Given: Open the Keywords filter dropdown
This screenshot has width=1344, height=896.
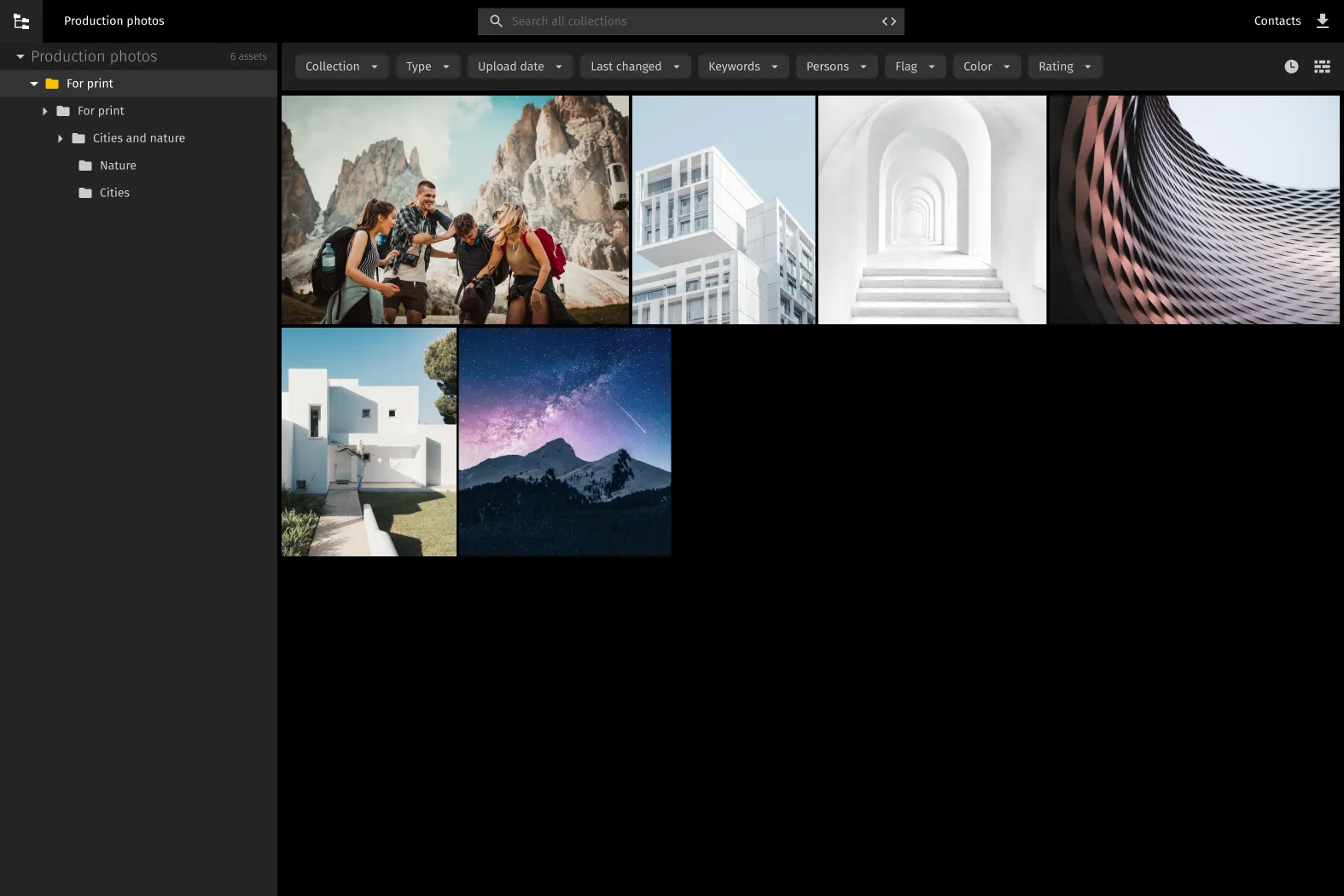Looking at the screenshot, I should [742, 67].
